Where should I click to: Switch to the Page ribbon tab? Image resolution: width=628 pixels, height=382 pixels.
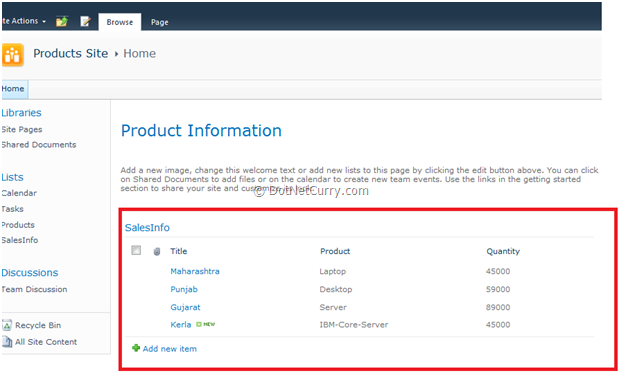[x=159, y=22]
